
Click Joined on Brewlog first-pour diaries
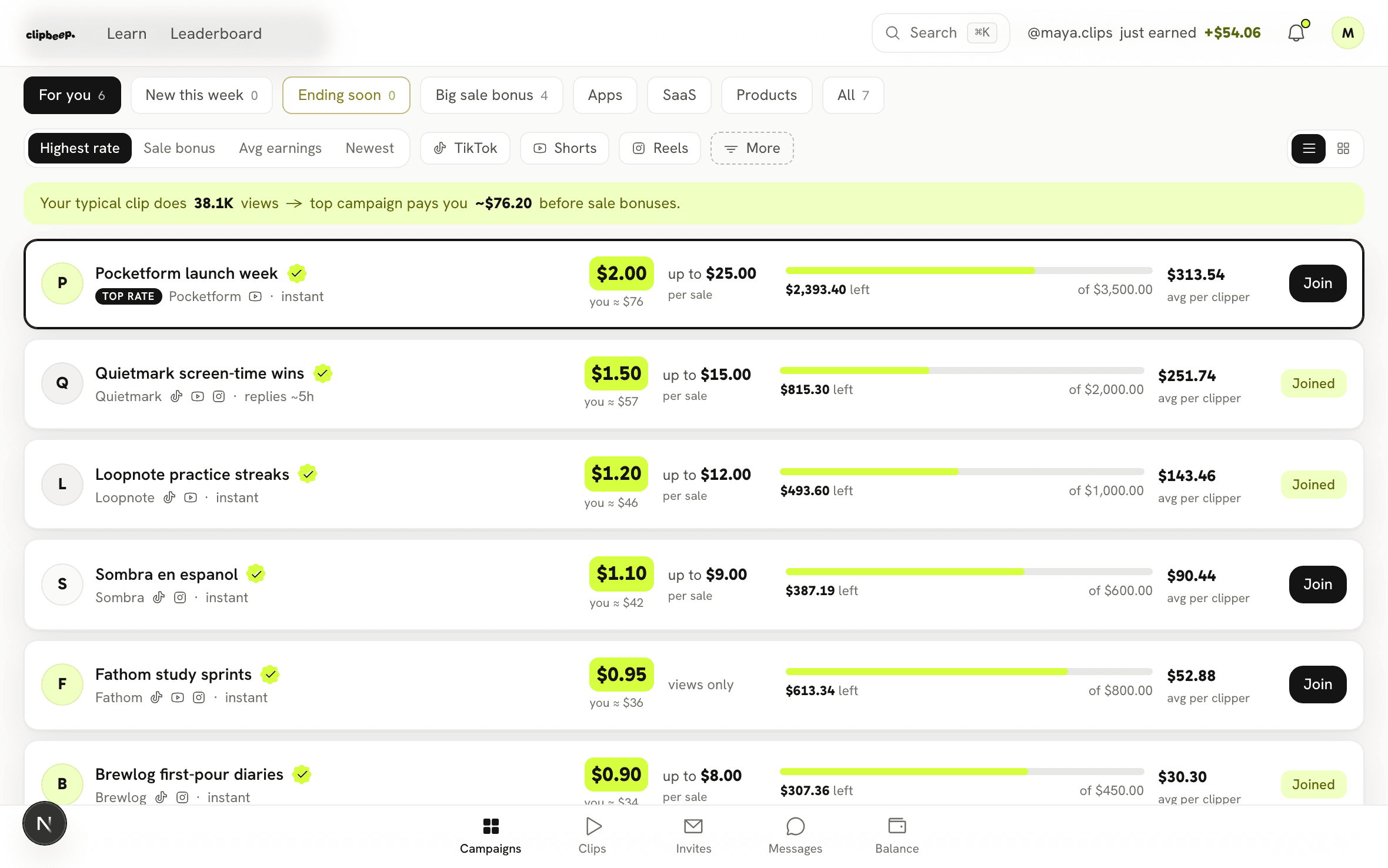tap(1313, 784)
